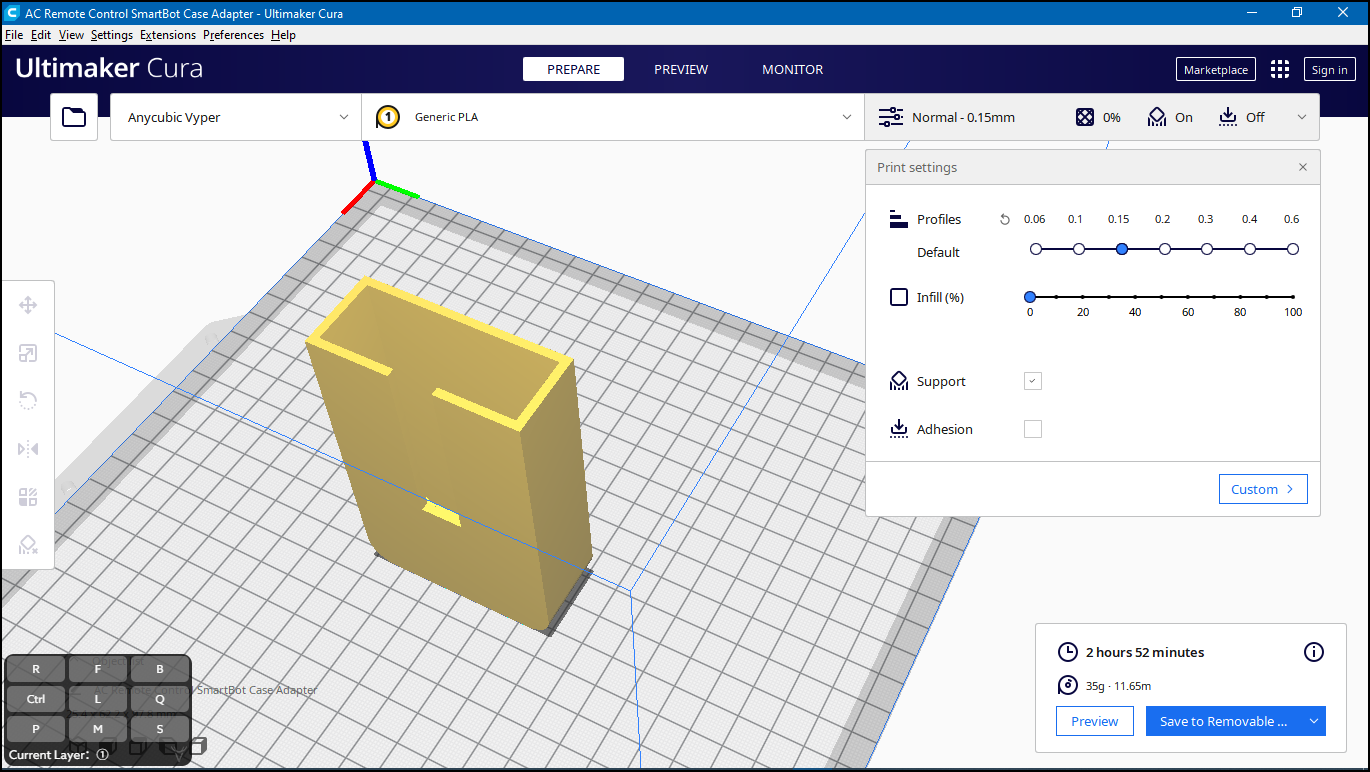
Task: Click the S key on overlay keypad
Action: click(160, 729)
